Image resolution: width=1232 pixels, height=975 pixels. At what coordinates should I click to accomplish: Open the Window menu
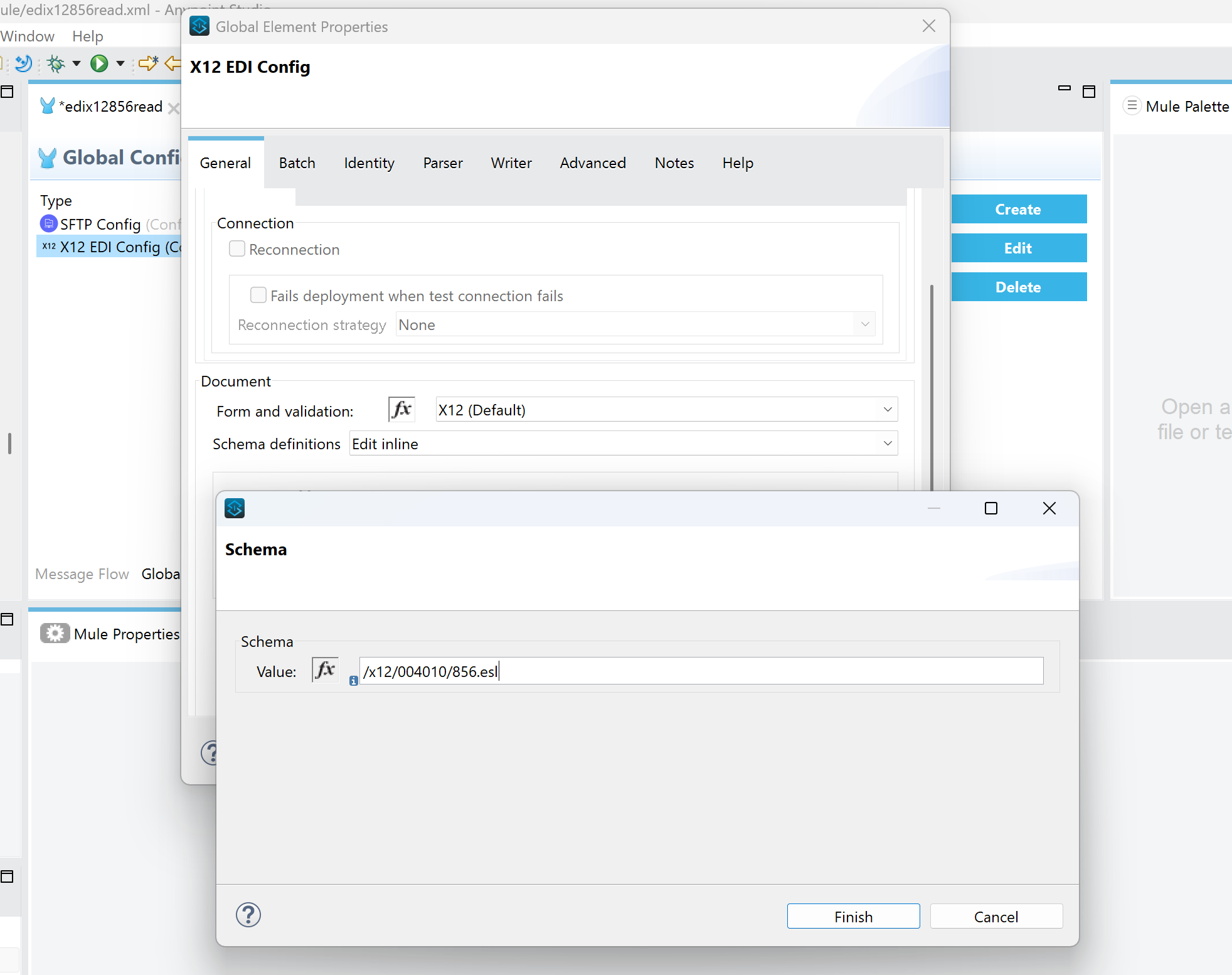28,36
